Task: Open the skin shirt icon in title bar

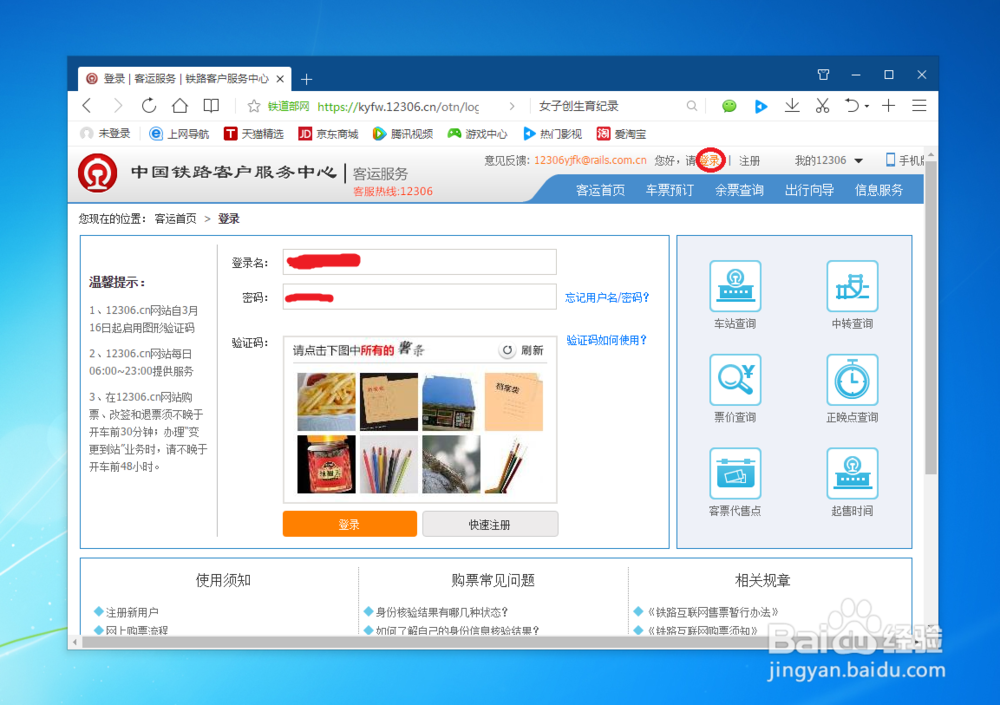Action: tap(823, 75)
